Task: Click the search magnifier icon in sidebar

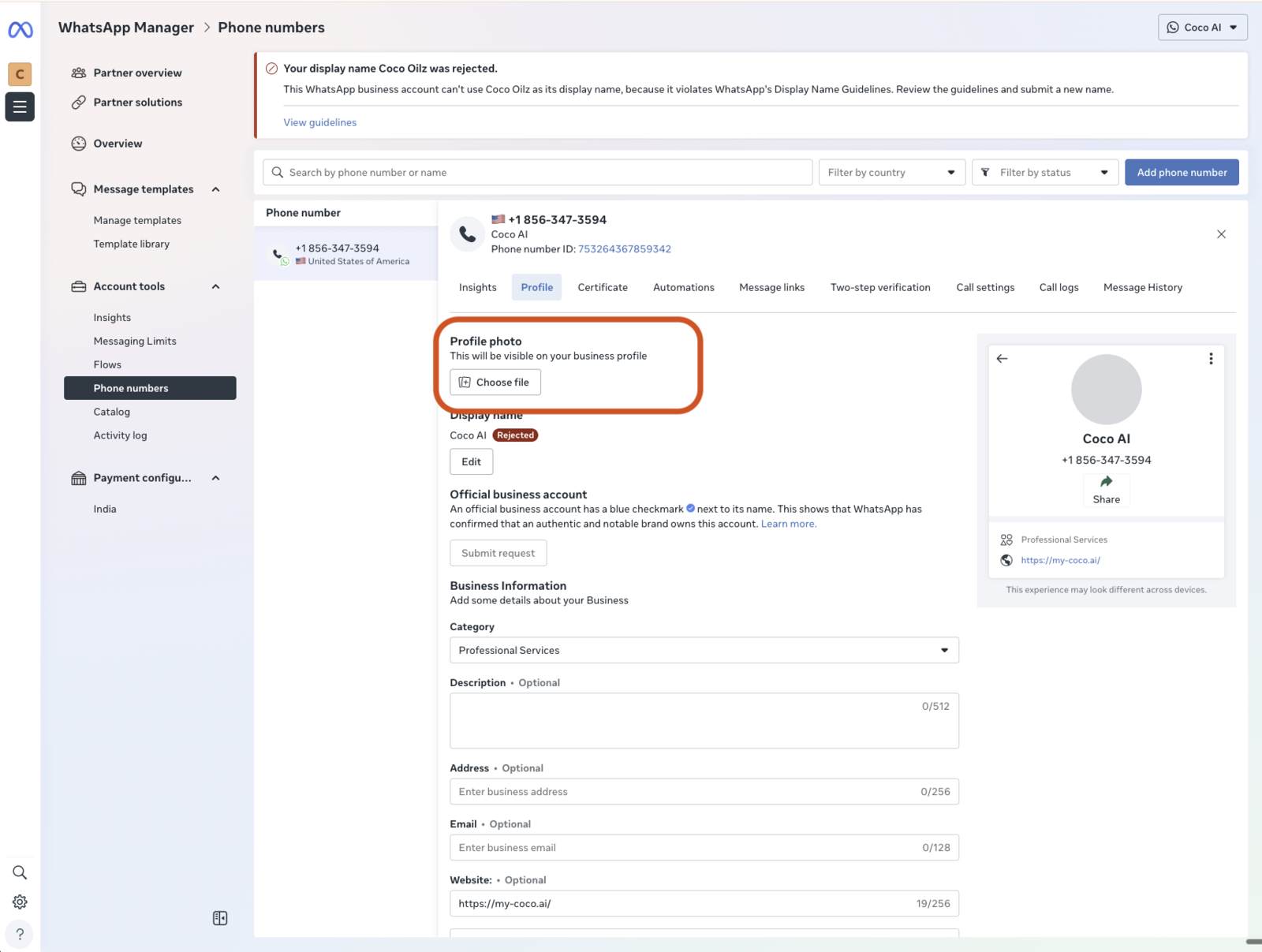Action: pyautogui.click(x=20, y=872)
